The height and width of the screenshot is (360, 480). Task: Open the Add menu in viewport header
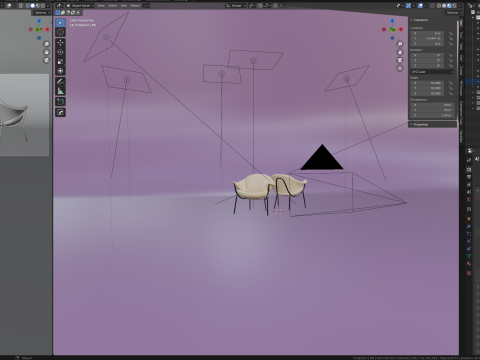(x=123, y=6)
